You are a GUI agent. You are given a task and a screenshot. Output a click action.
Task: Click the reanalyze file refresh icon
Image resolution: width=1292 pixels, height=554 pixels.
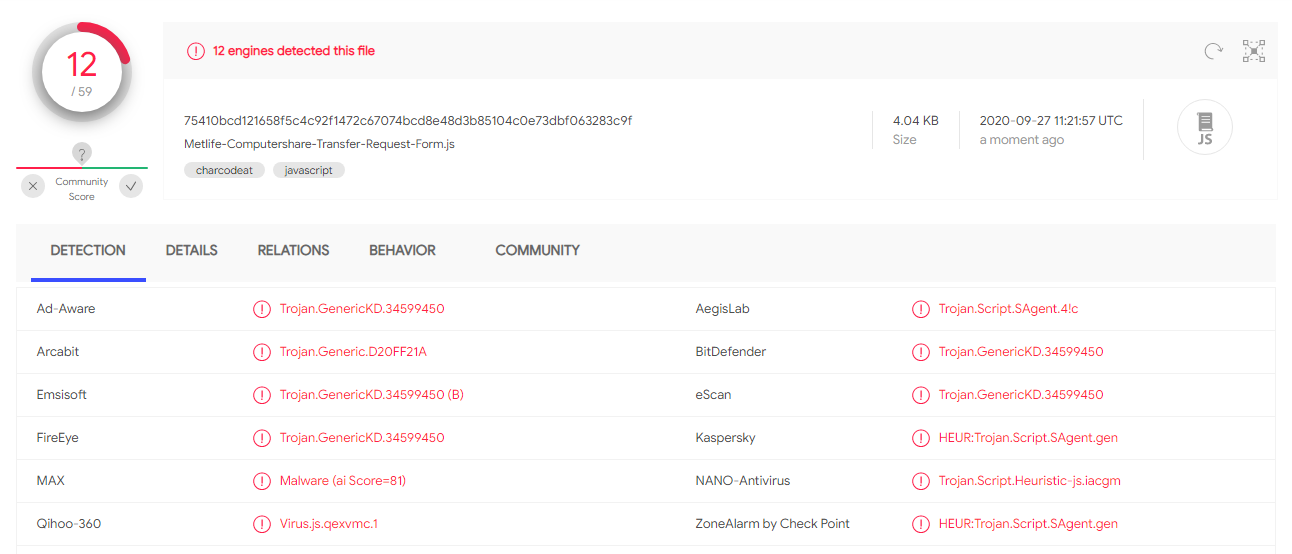[1213, 51]
